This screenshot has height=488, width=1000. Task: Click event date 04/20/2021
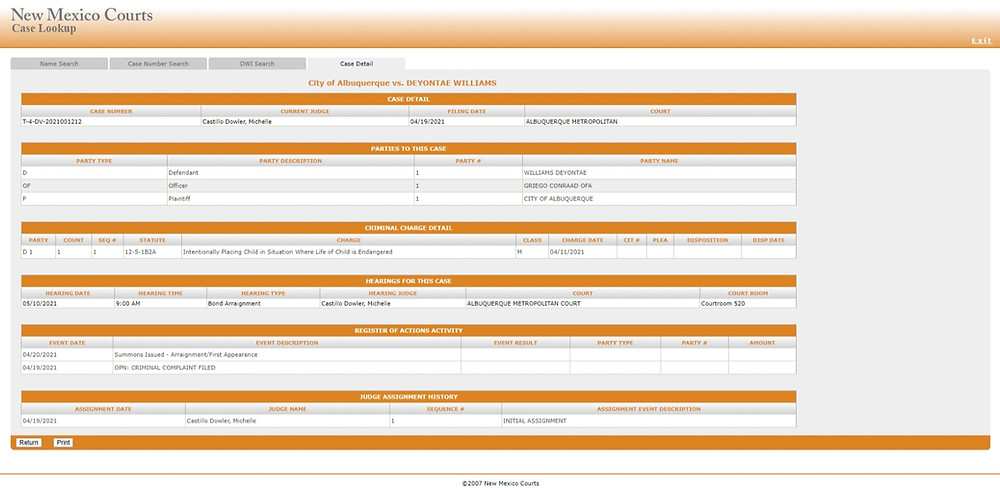tap(40, 355)
